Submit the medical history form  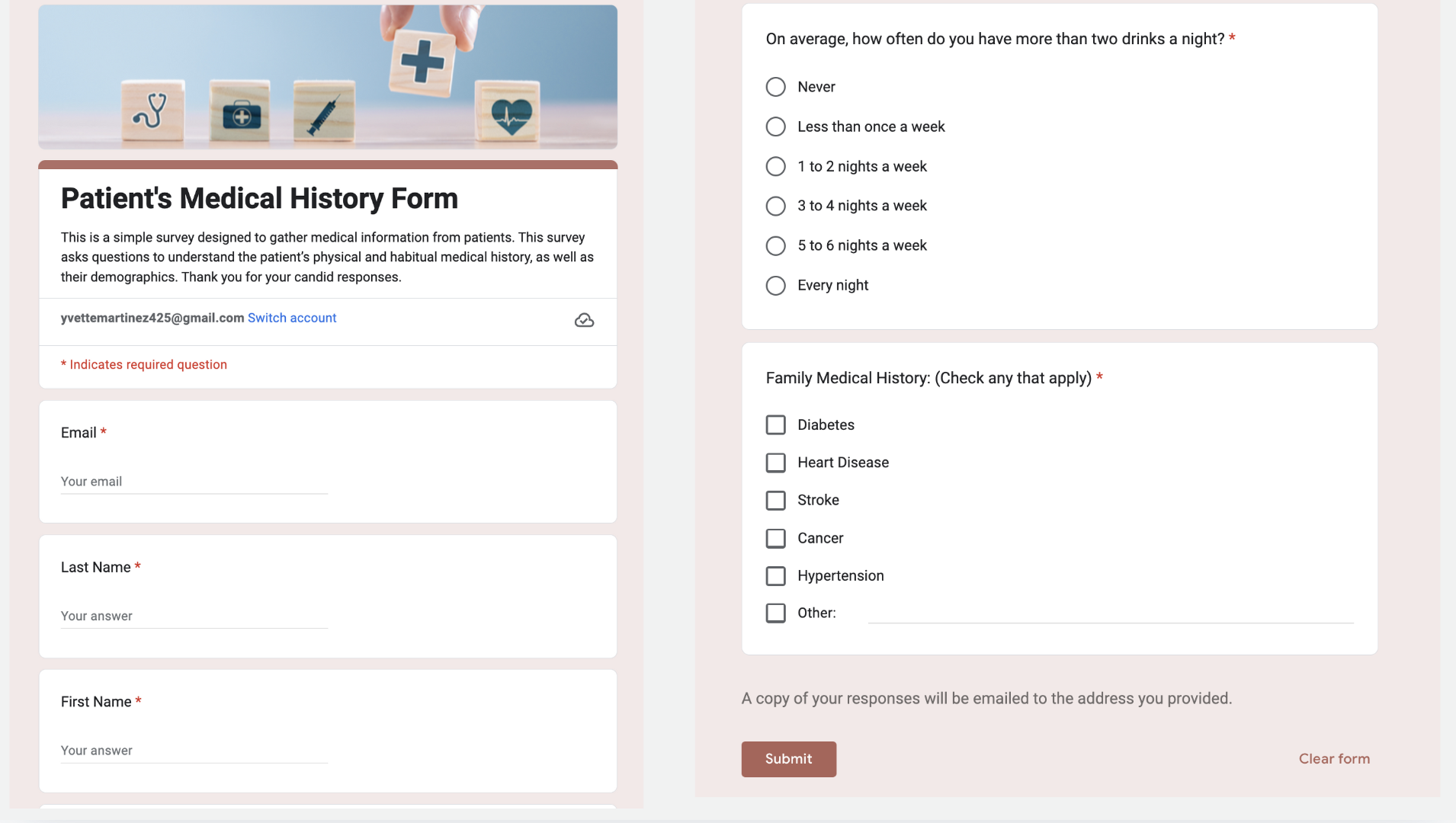point(788,759)
